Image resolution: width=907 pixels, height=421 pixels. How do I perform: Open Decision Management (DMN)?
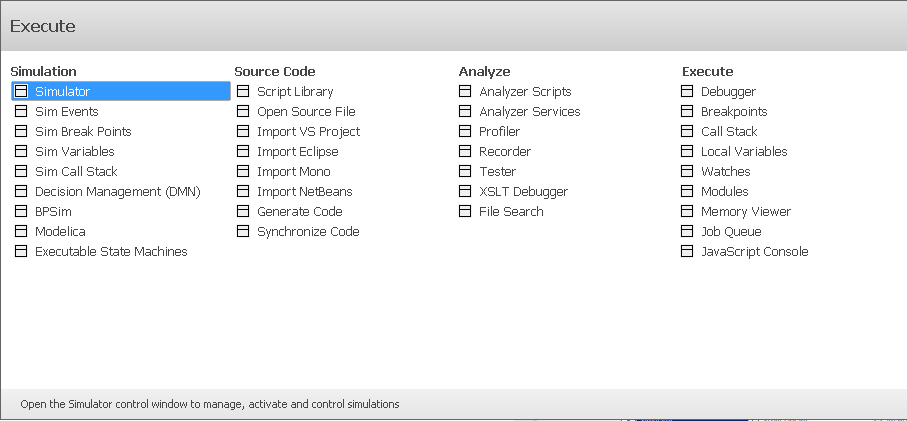point(117,192)
